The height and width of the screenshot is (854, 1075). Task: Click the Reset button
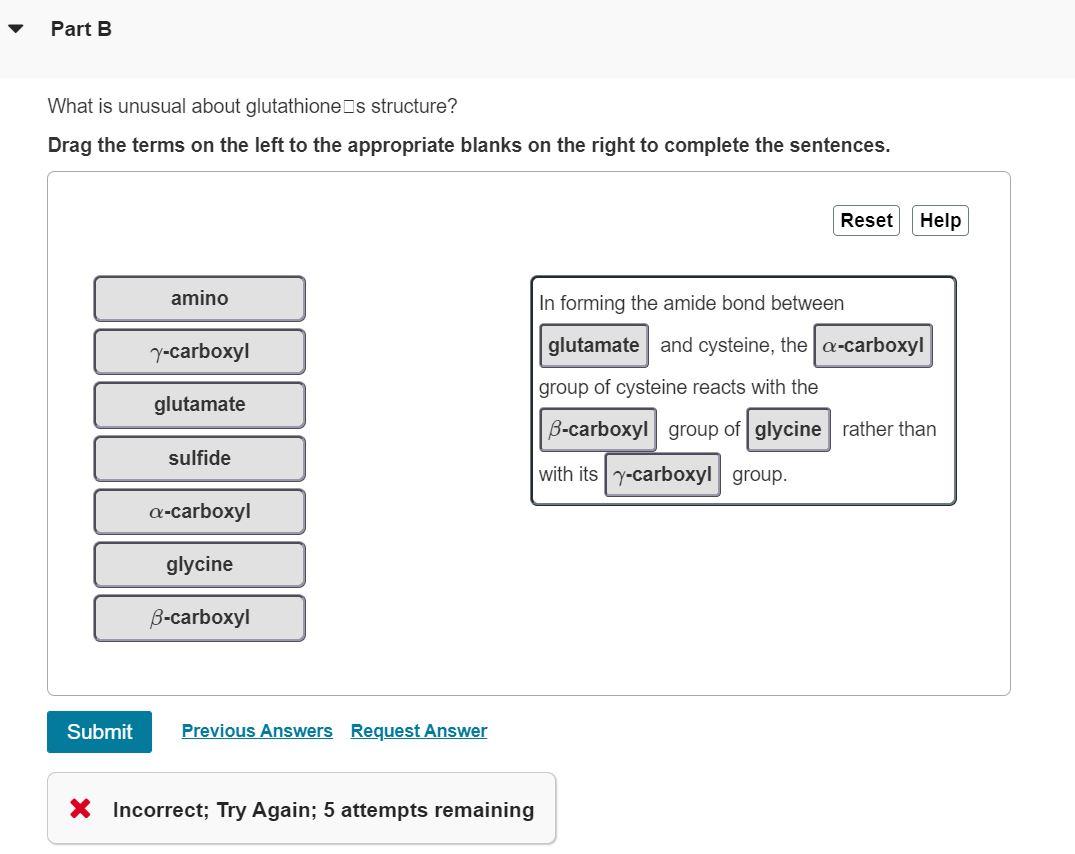[x=866, y=221]
